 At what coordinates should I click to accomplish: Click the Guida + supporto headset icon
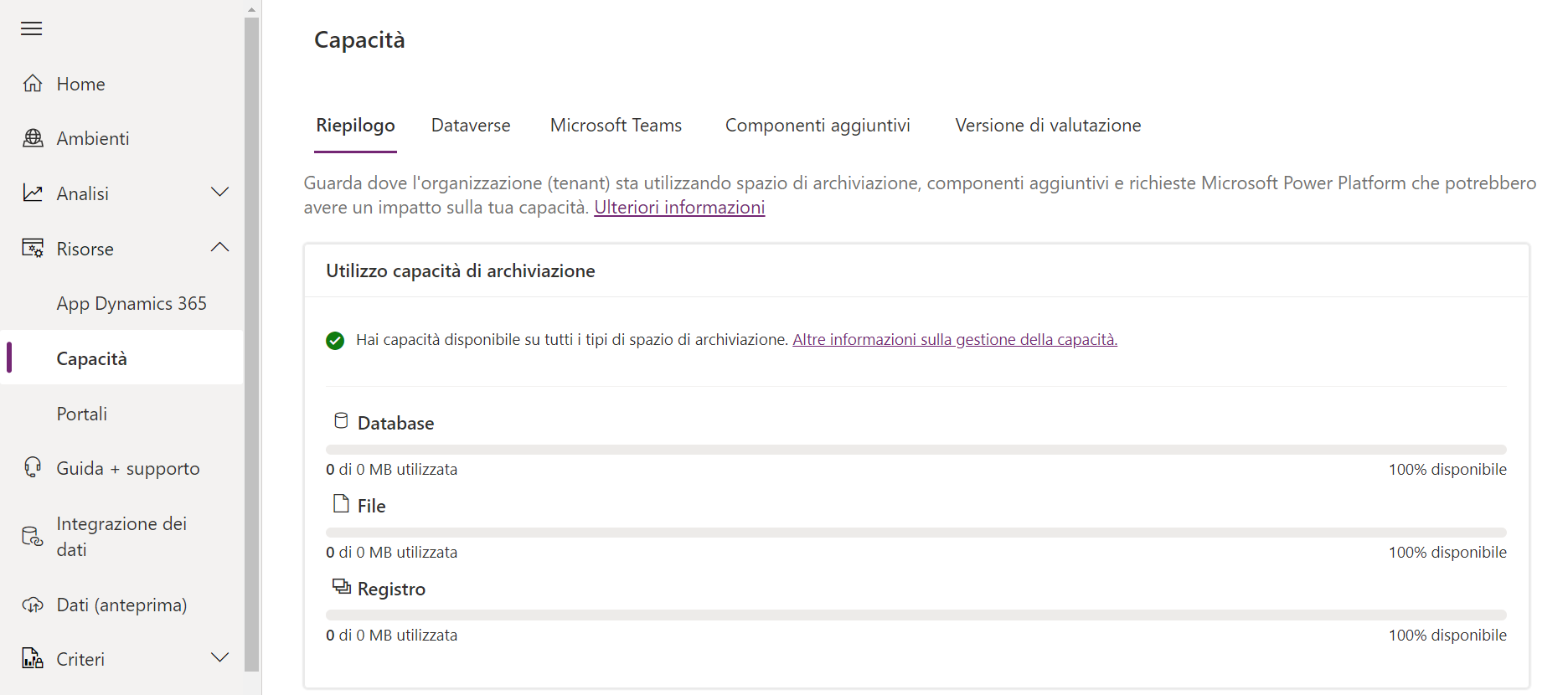(x=33, y=468)
